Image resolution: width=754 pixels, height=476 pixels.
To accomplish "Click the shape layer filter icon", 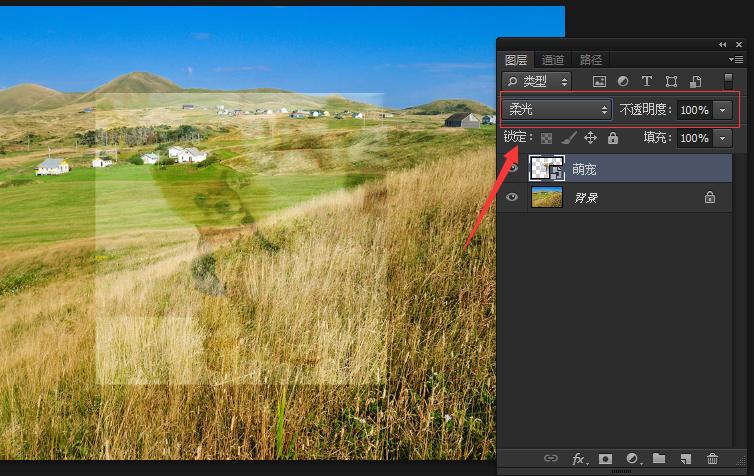I will coord(671,82).
